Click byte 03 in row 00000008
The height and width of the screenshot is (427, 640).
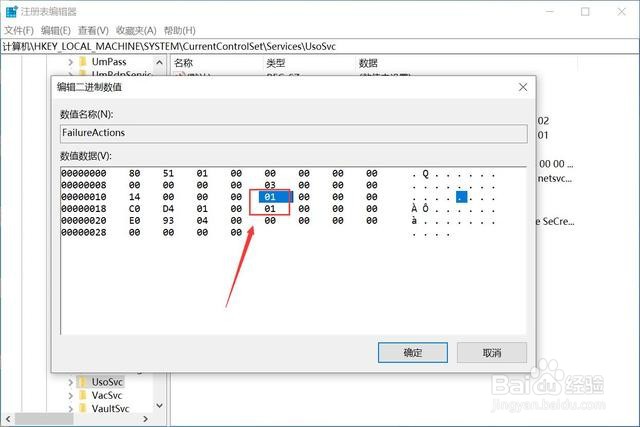270,185
